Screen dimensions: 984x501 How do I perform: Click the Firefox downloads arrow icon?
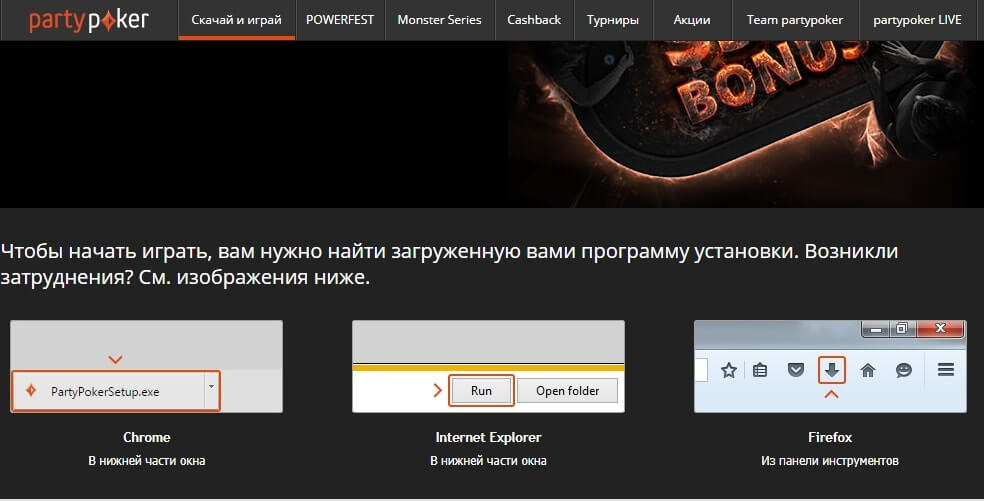click(832, 370)
